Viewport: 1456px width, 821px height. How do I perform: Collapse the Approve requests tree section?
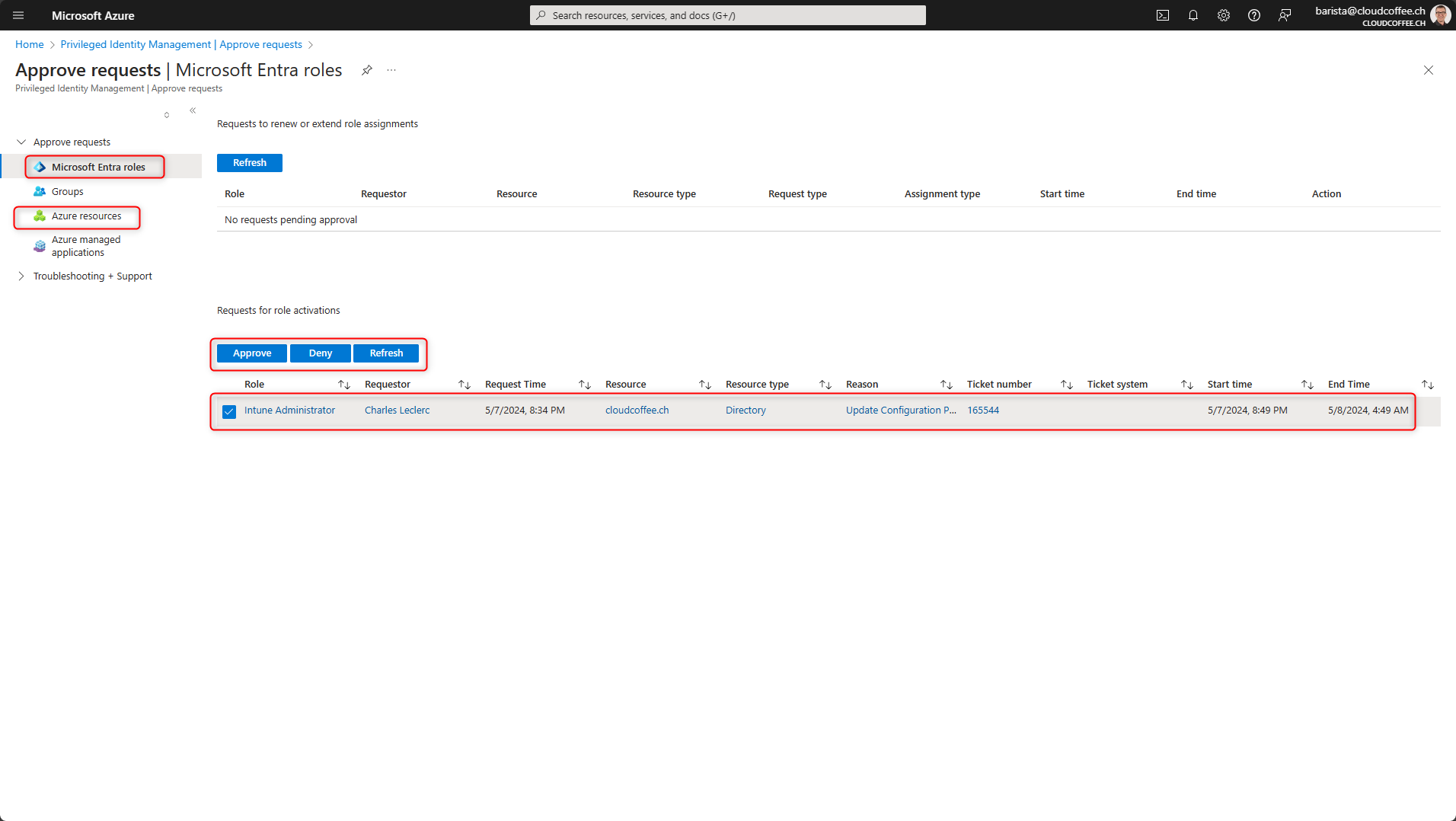[x=21, y=142]
